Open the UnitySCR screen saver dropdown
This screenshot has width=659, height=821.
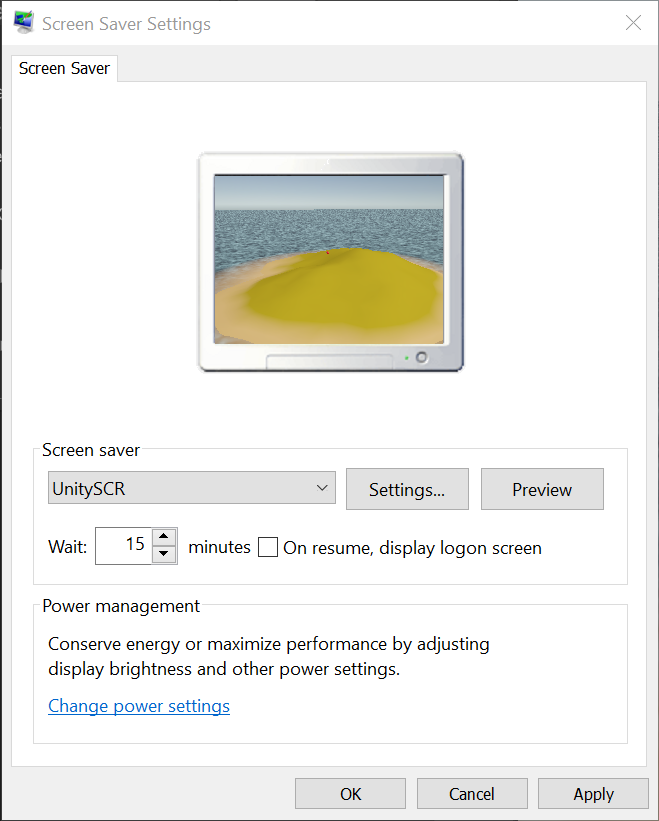coord(192,488)
